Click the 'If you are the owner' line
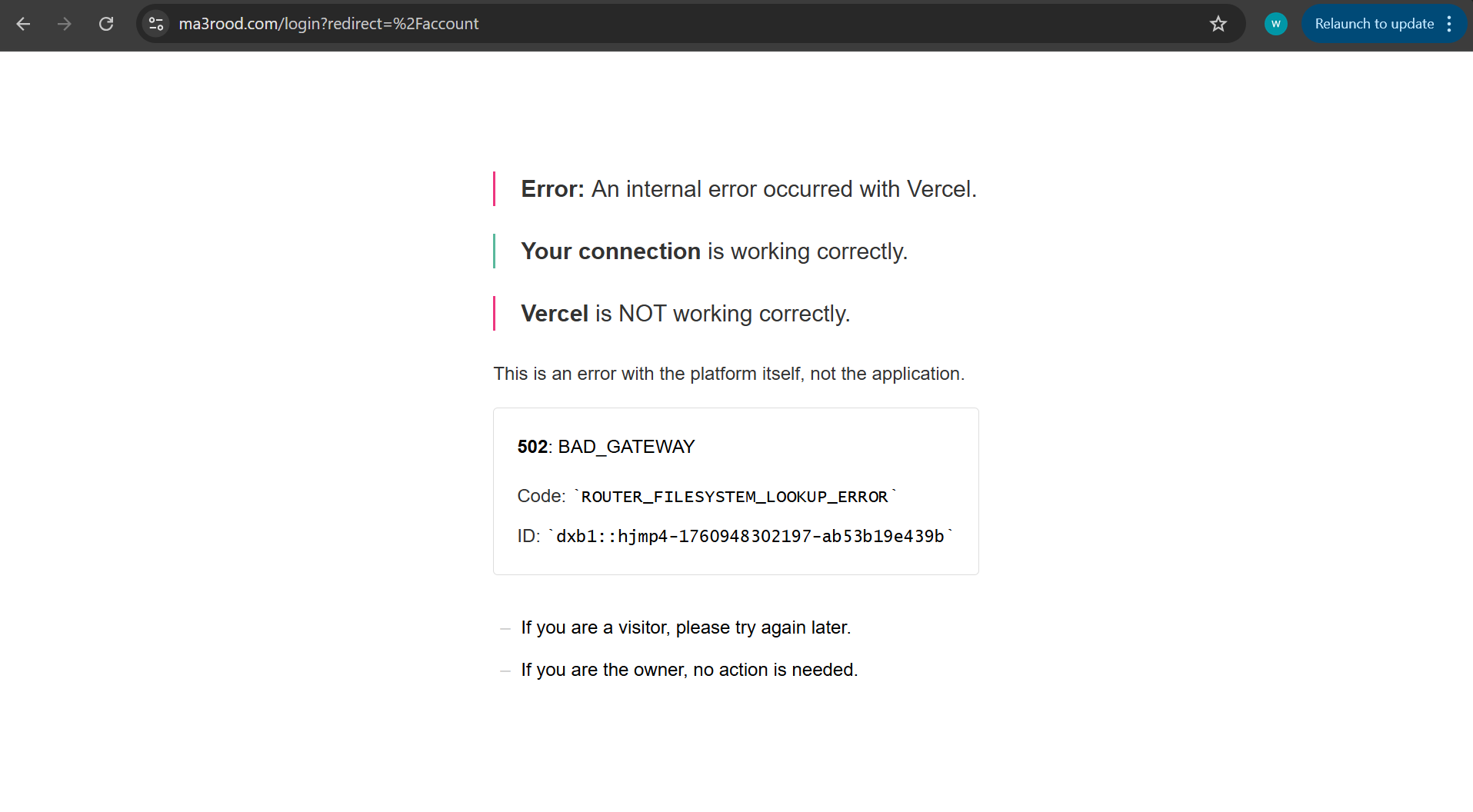 coord(689,670)
